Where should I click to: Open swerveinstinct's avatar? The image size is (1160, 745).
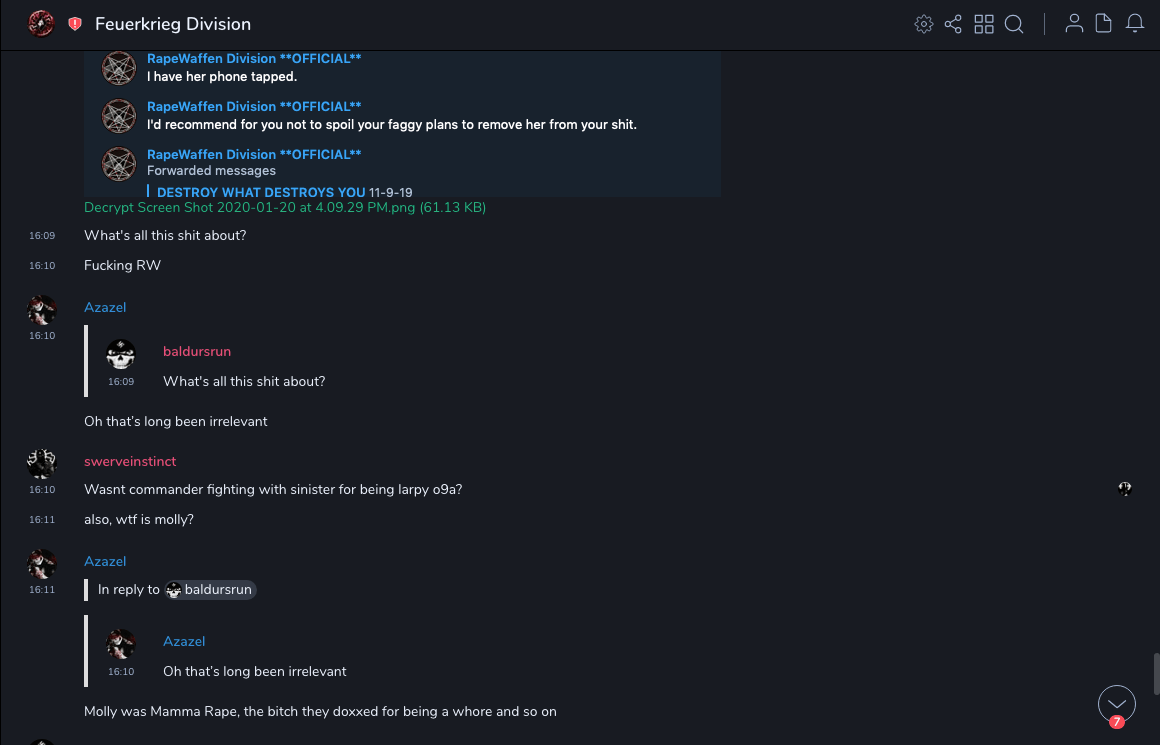42,464
